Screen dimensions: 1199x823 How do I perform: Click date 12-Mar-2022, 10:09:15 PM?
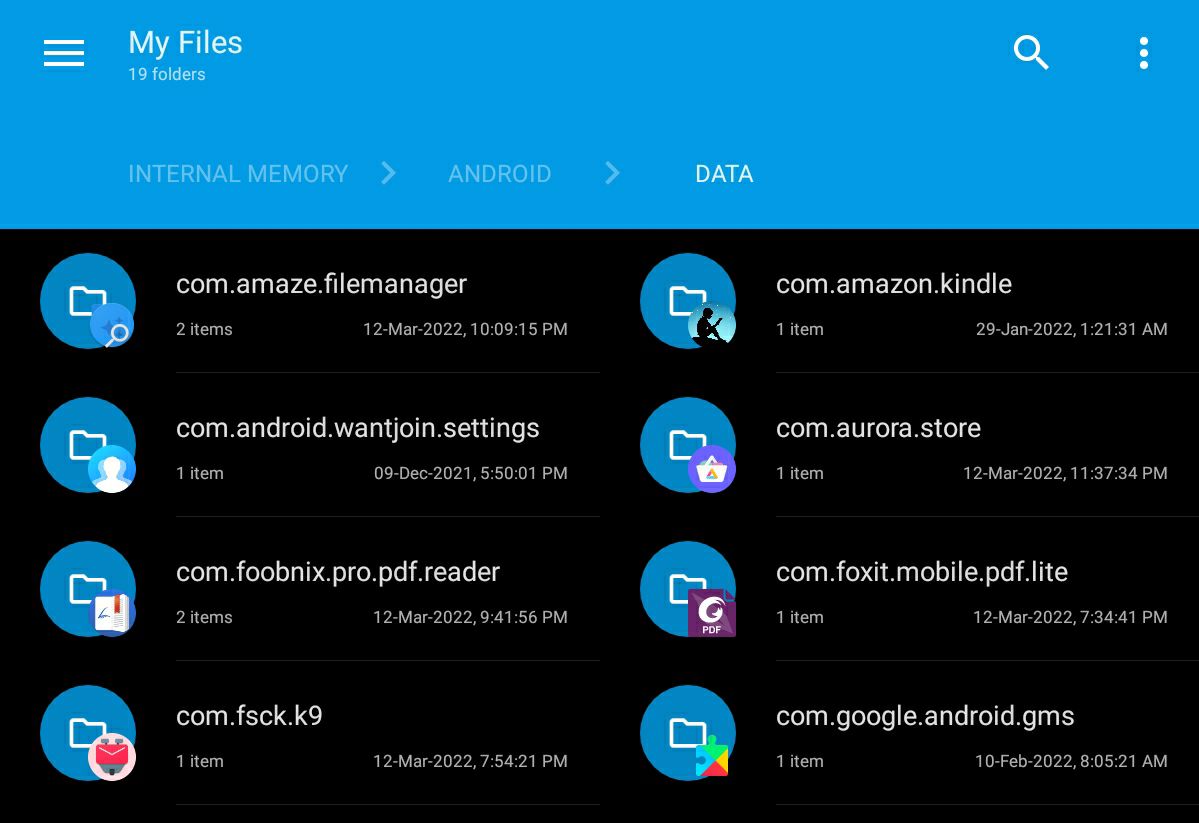[x=465, y=330]
